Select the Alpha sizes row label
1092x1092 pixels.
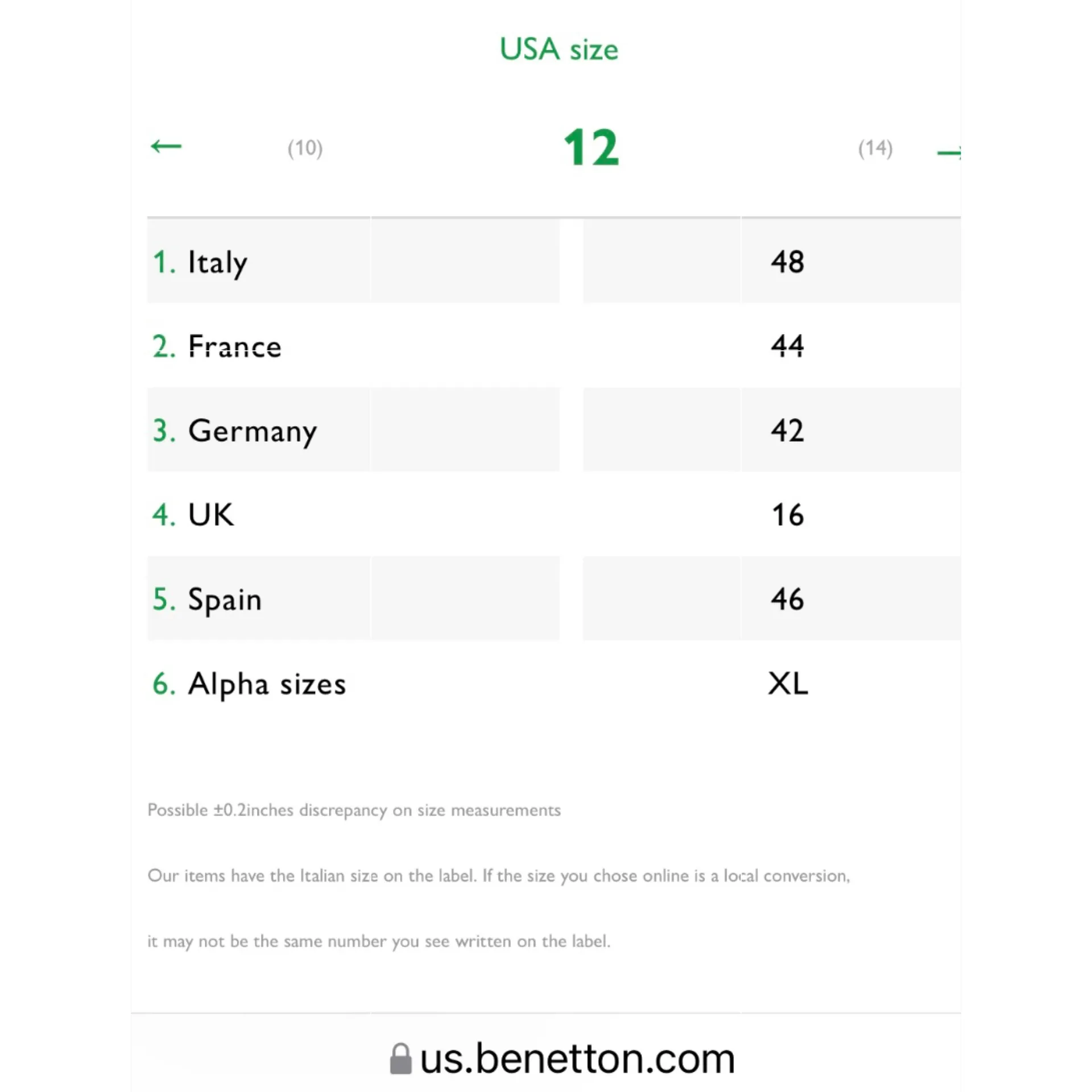click(267, 684)
